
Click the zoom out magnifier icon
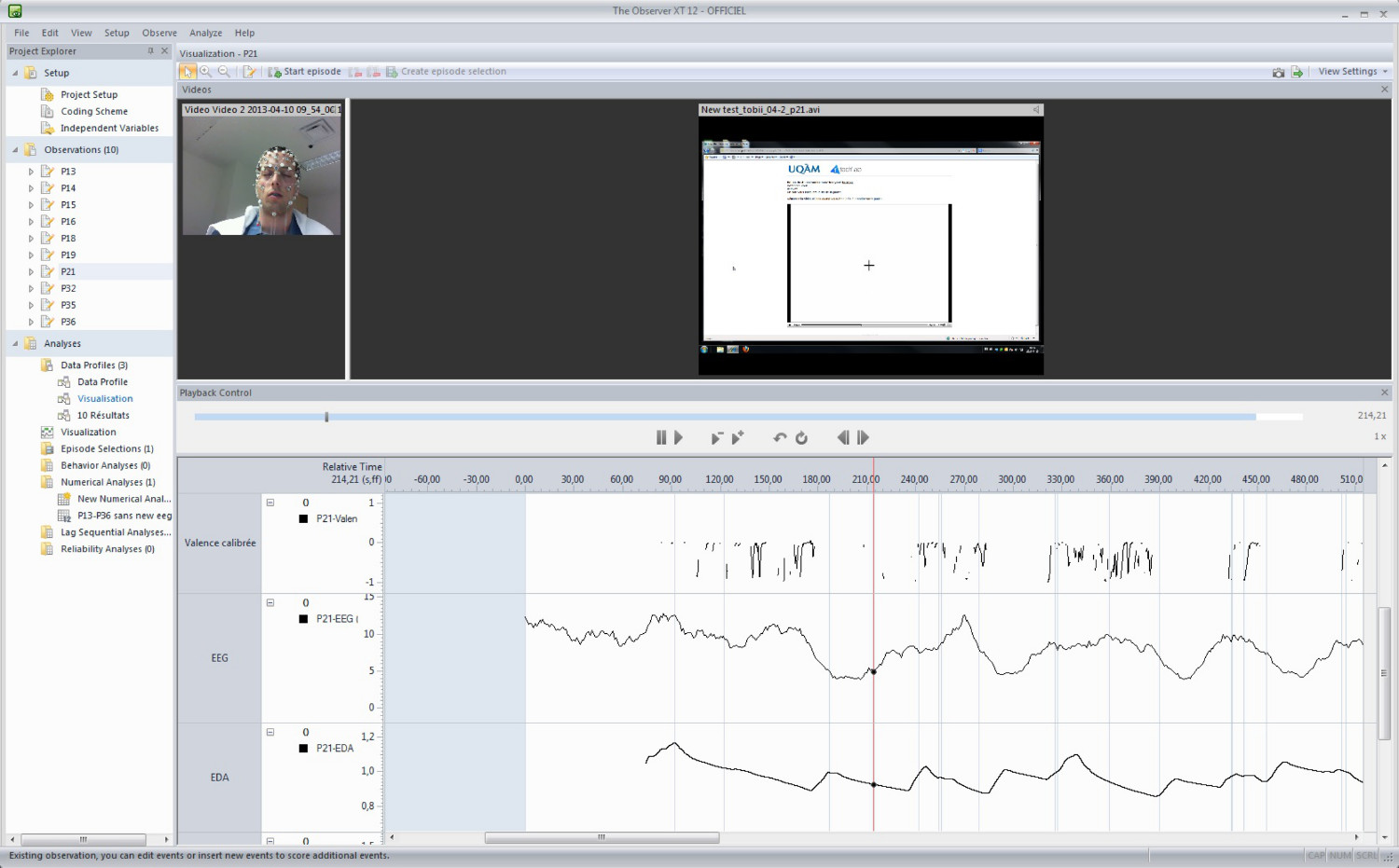(224, 72)
